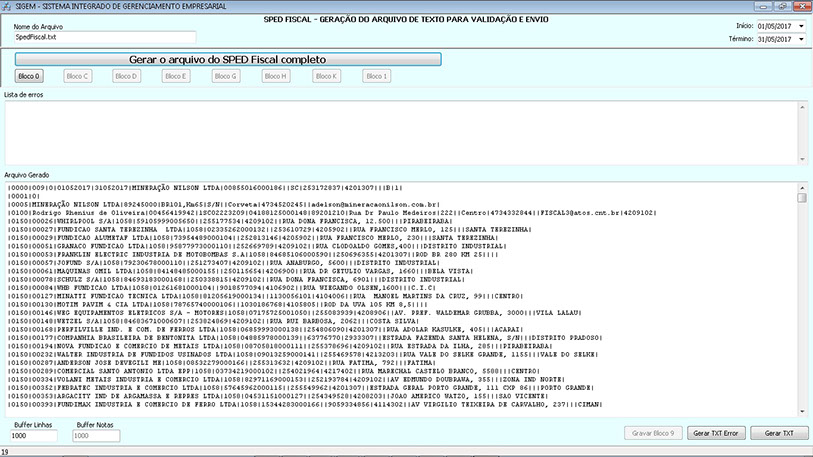Select the Bloco G button
Screen dimensions: 813x457
click(227, 76)
